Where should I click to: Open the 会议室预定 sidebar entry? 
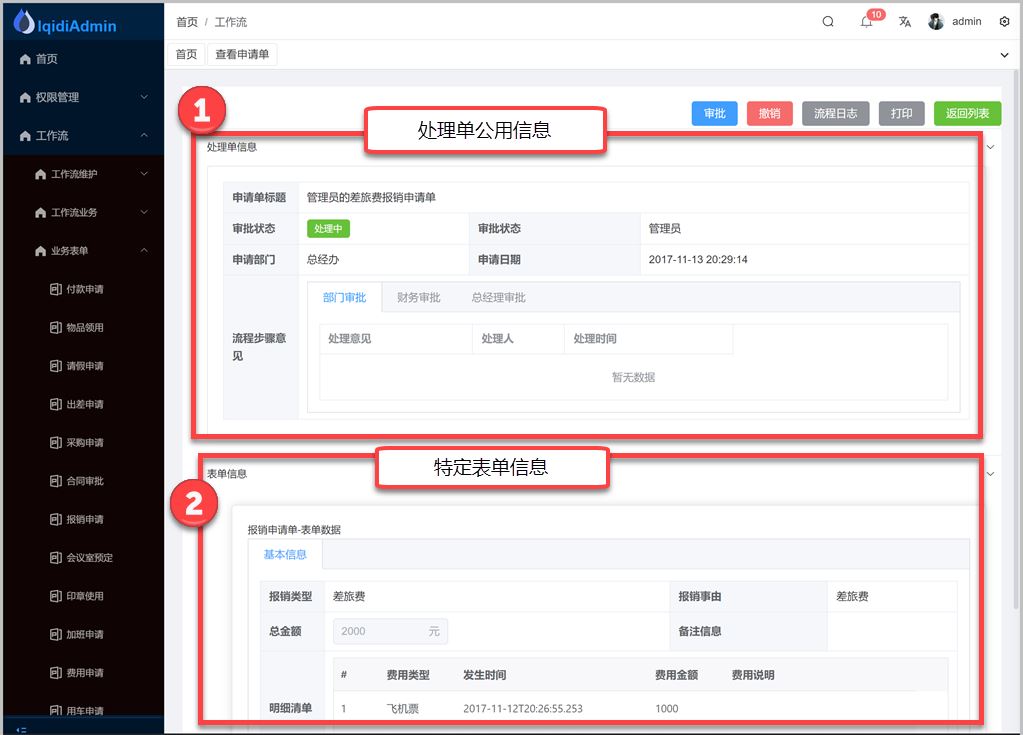point(85,558)
